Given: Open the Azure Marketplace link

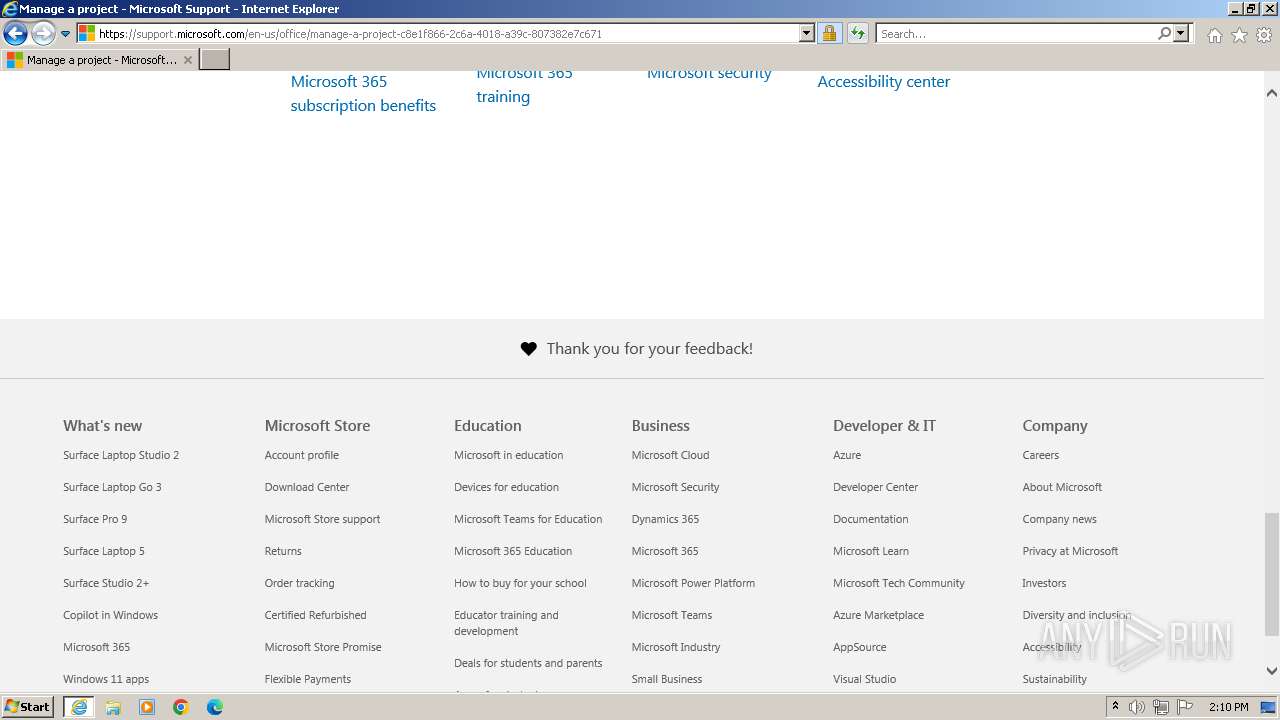Looking at the screenshot, I should click(x=878, y=615).
